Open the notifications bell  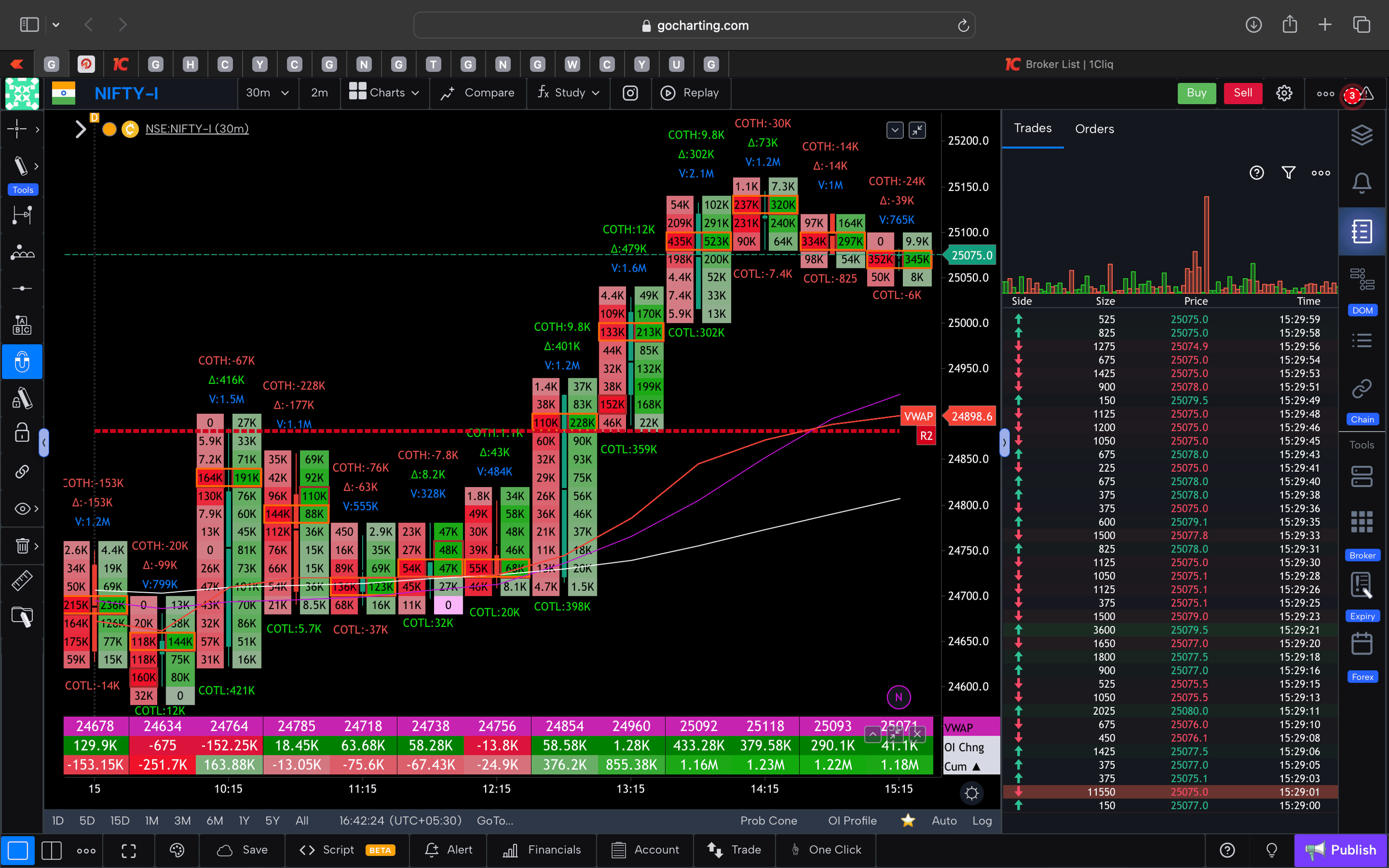pyautogui.click(x=1363, y=183)
